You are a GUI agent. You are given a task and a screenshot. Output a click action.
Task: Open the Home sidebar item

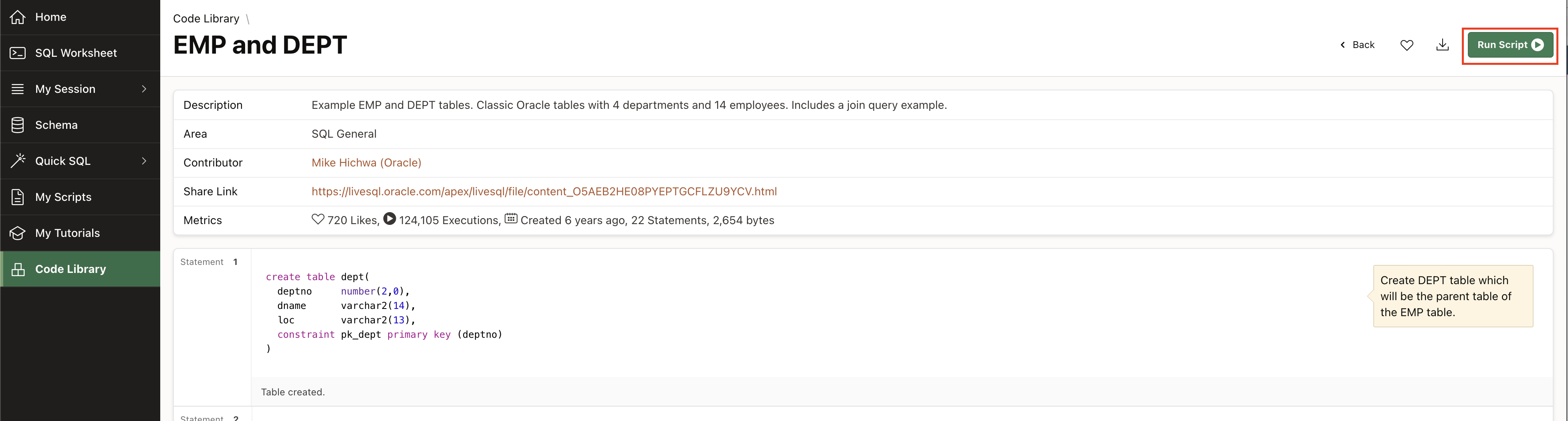tap(80, 17)
